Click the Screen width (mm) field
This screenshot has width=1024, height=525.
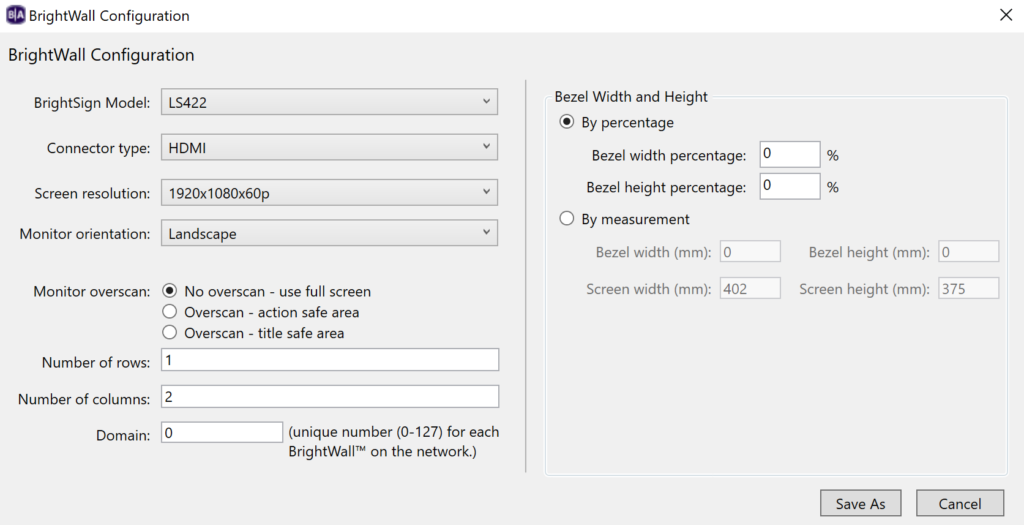(x=750, y=288)
